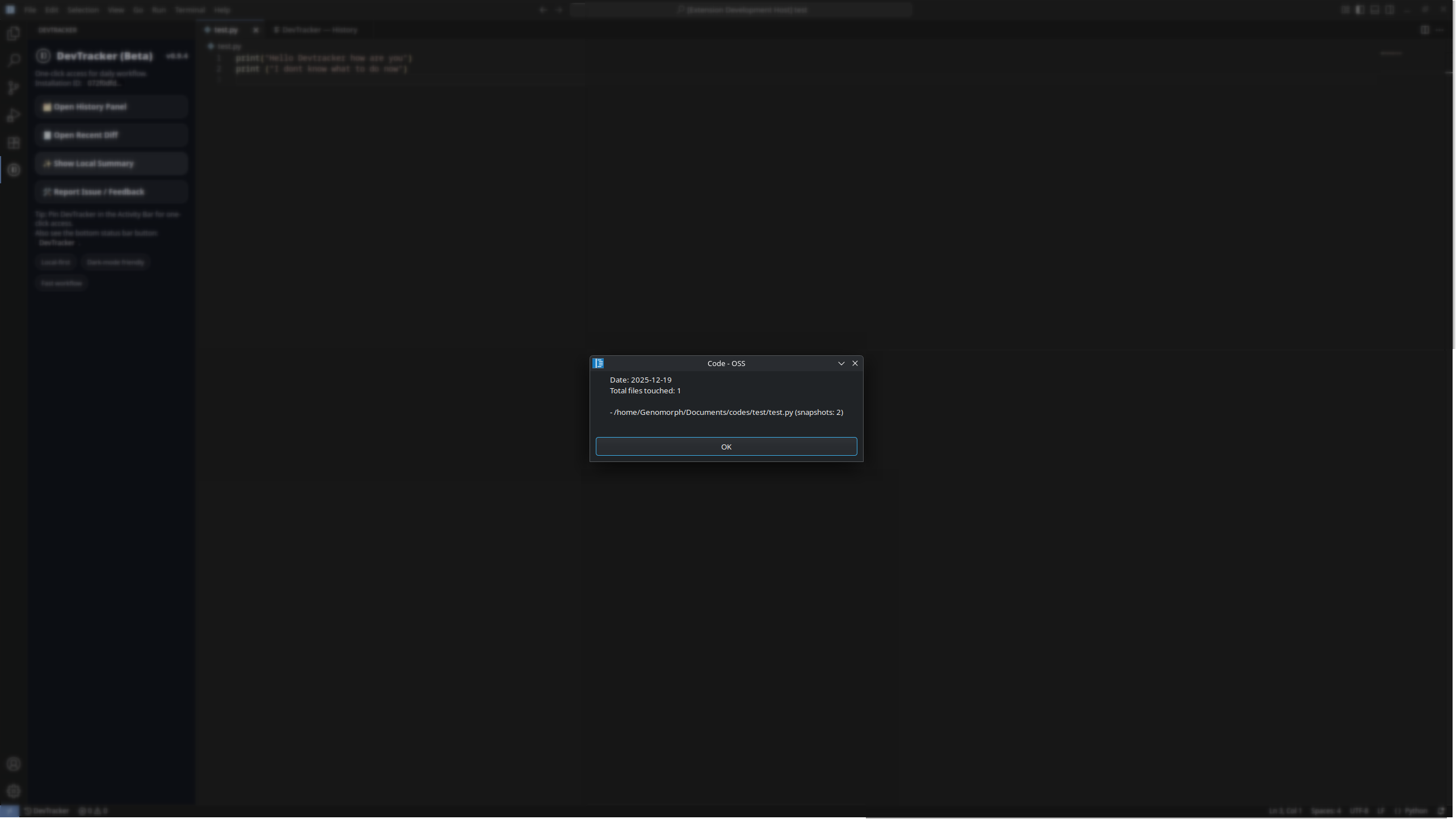Open the Source Control view

coord(14,88)
